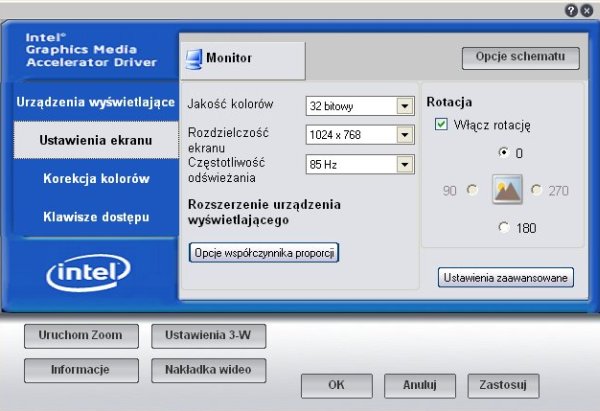Select the 180 degree rotation option
600x411 pixels.
click(504, 227)
